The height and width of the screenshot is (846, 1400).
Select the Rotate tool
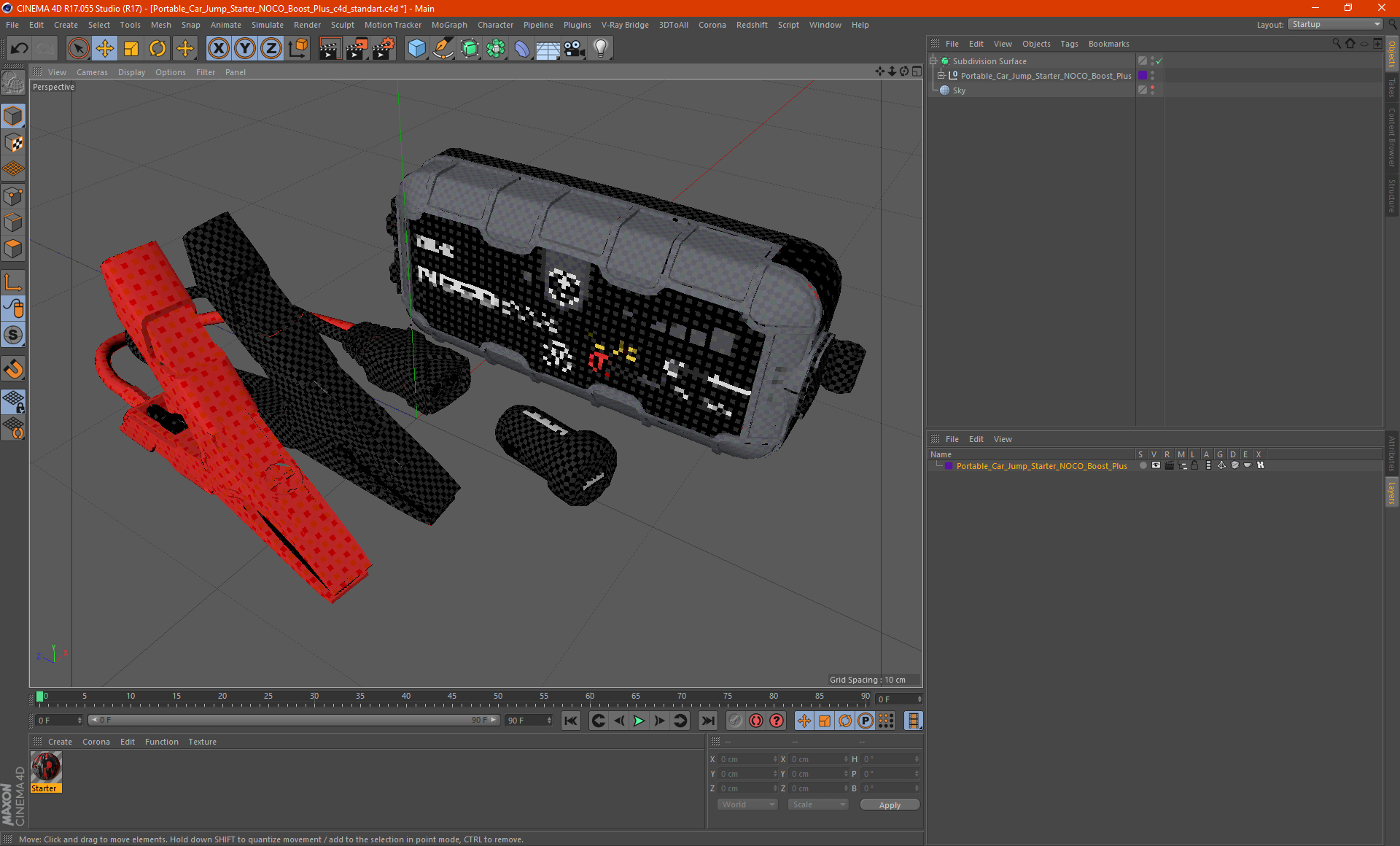point(157,49)
